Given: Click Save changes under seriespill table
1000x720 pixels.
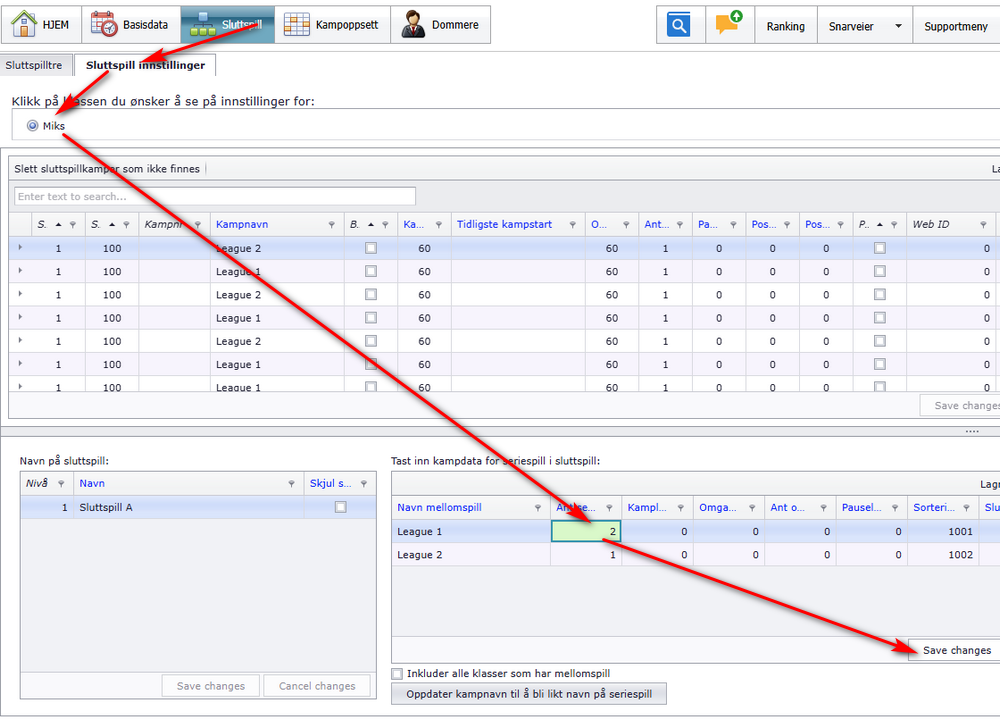Looking at the screenshot, I should tap(956, 650).
